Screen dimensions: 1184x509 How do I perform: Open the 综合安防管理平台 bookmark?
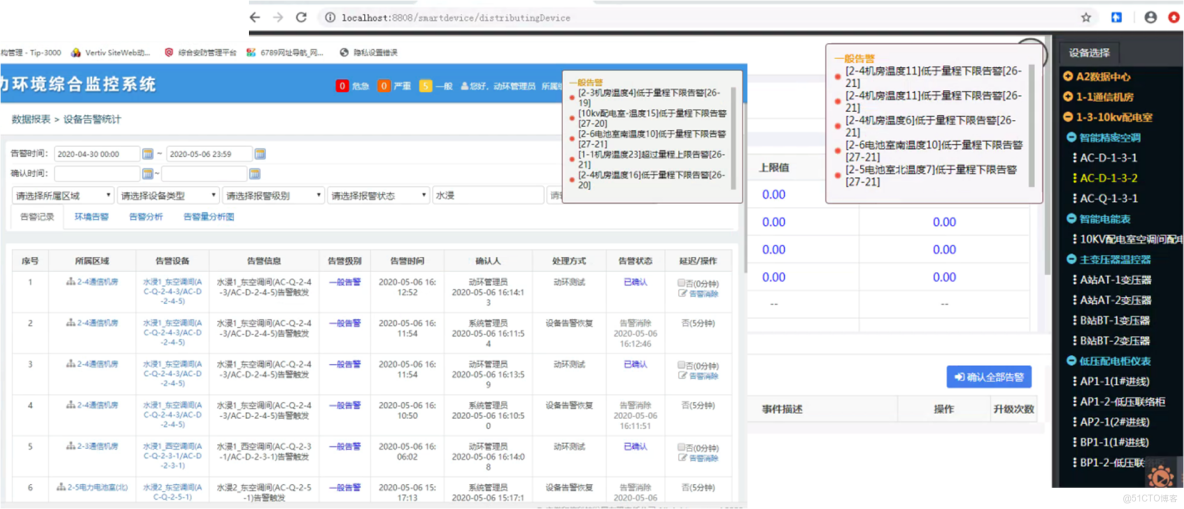coord(201,53)
